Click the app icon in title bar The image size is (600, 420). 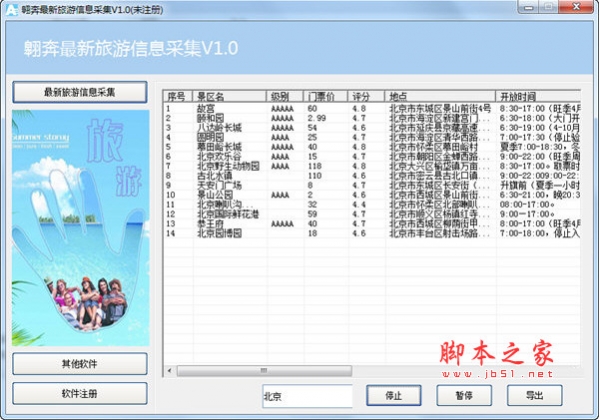[12, 10]
